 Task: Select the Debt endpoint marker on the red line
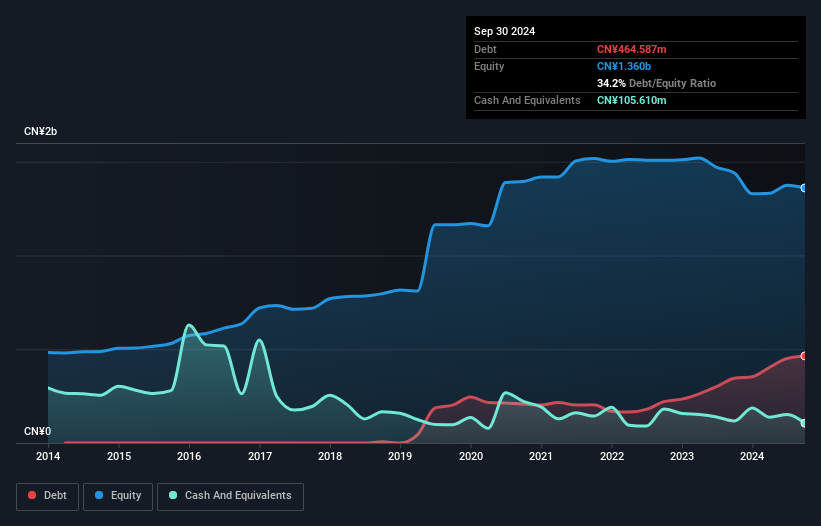click(x=804, y=356)
